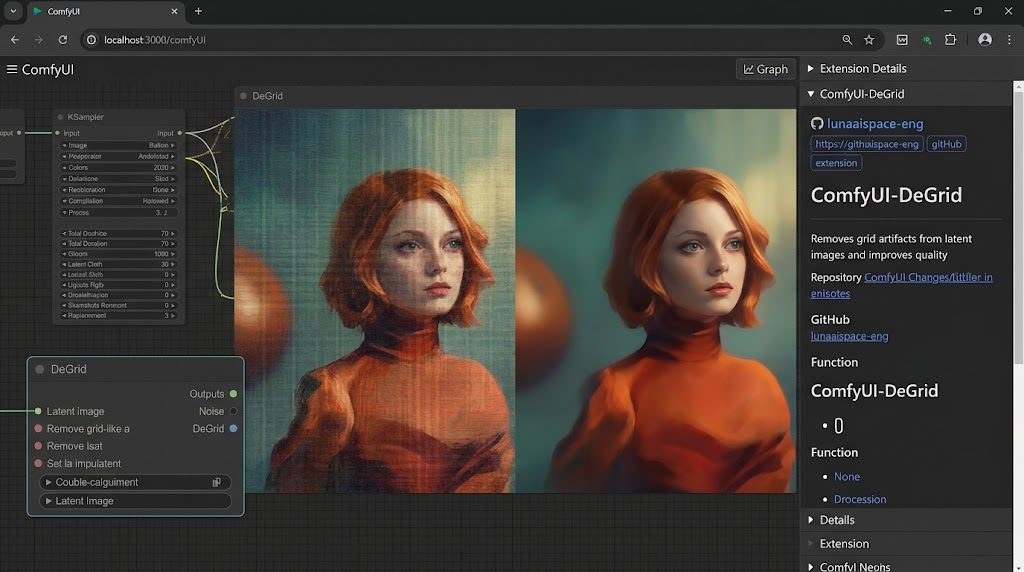Screen dimensions: 1024x572
Task: Decrease the Gloom value arrow in KSampler
Action: pos(64,254)
